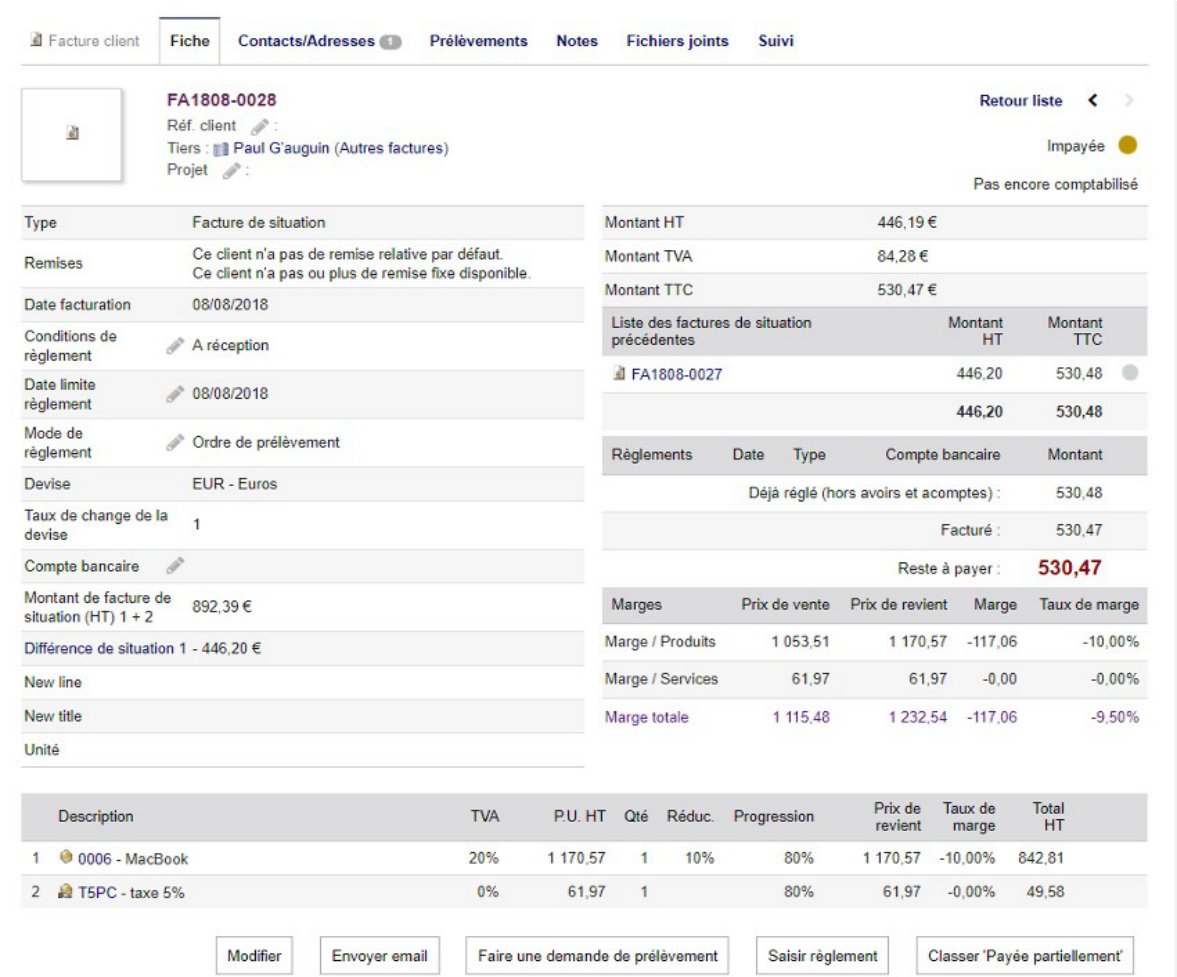Open previous invoice FA1808-0027

pos(676,374)
